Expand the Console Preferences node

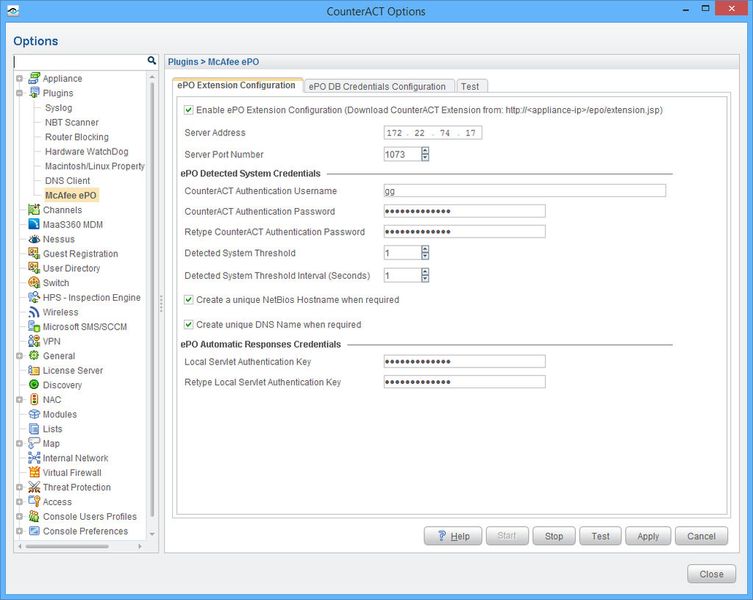click(x=19, y=531)
